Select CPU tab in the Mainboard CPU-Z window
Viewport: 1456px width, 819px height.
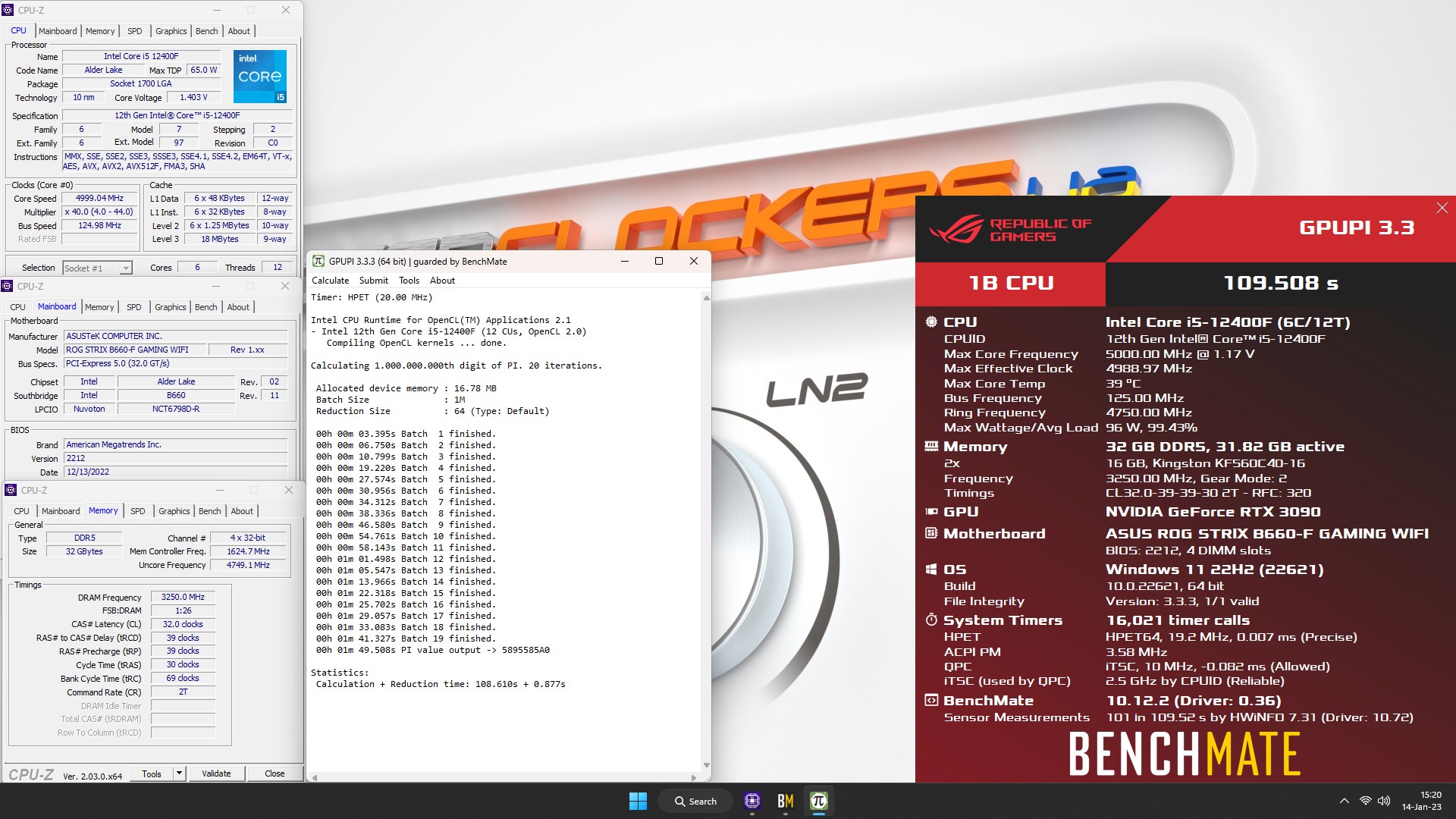[17, 307]
